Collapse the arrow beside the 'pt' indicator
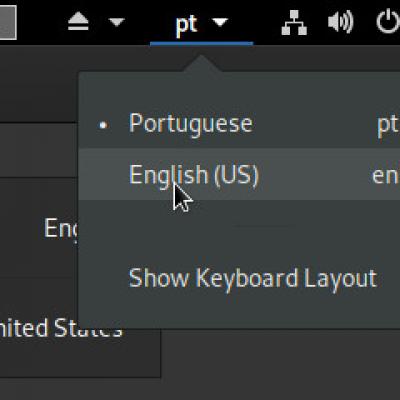 (220, 22)
